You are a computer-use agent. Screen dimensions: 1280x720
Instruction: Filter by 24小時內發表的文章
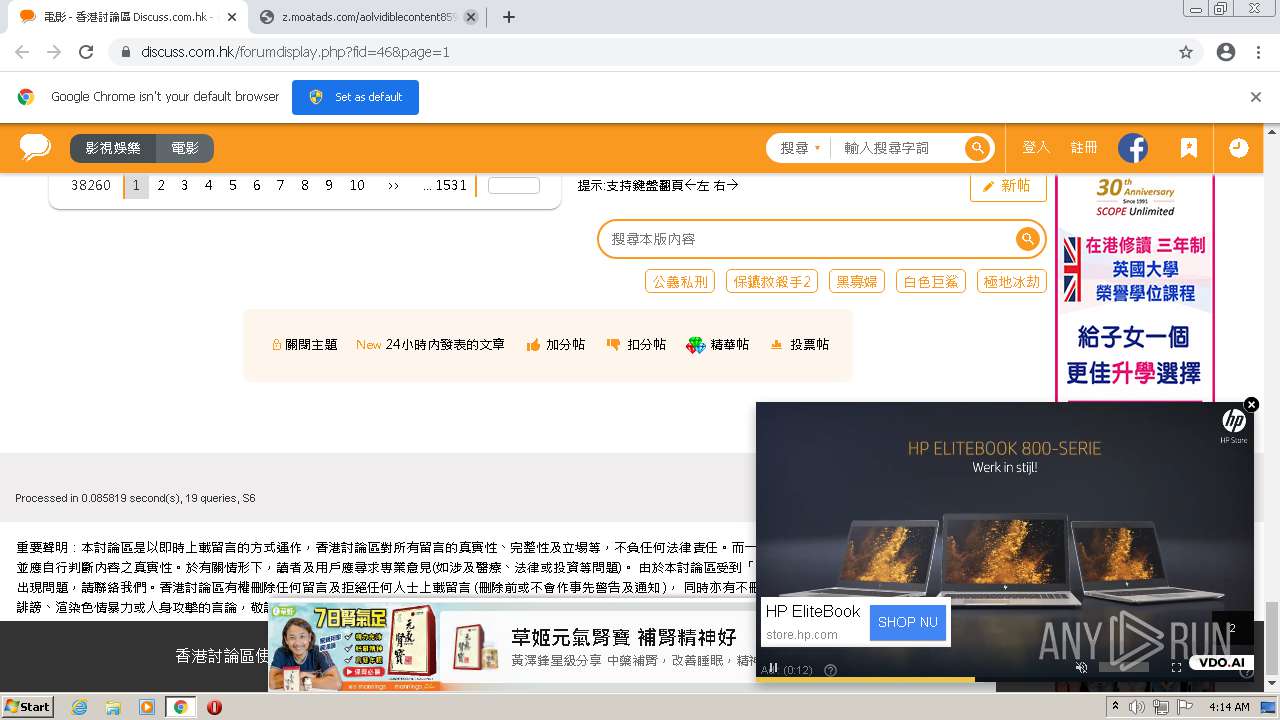point(430,344)
